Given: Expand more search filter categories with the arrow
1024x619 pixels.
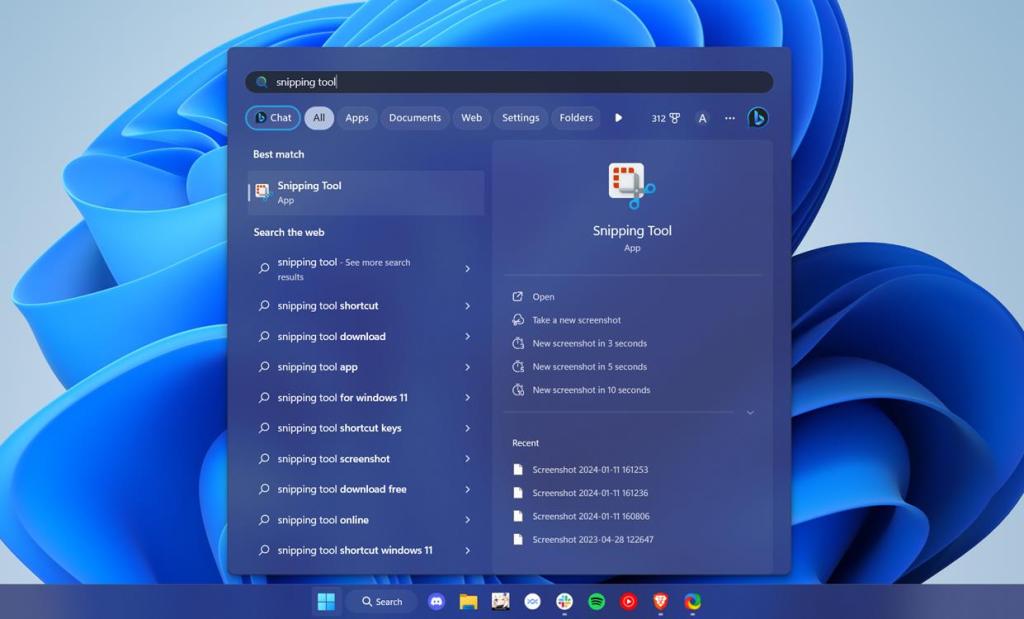Looking at the screenshot, I should pos(619,118).
